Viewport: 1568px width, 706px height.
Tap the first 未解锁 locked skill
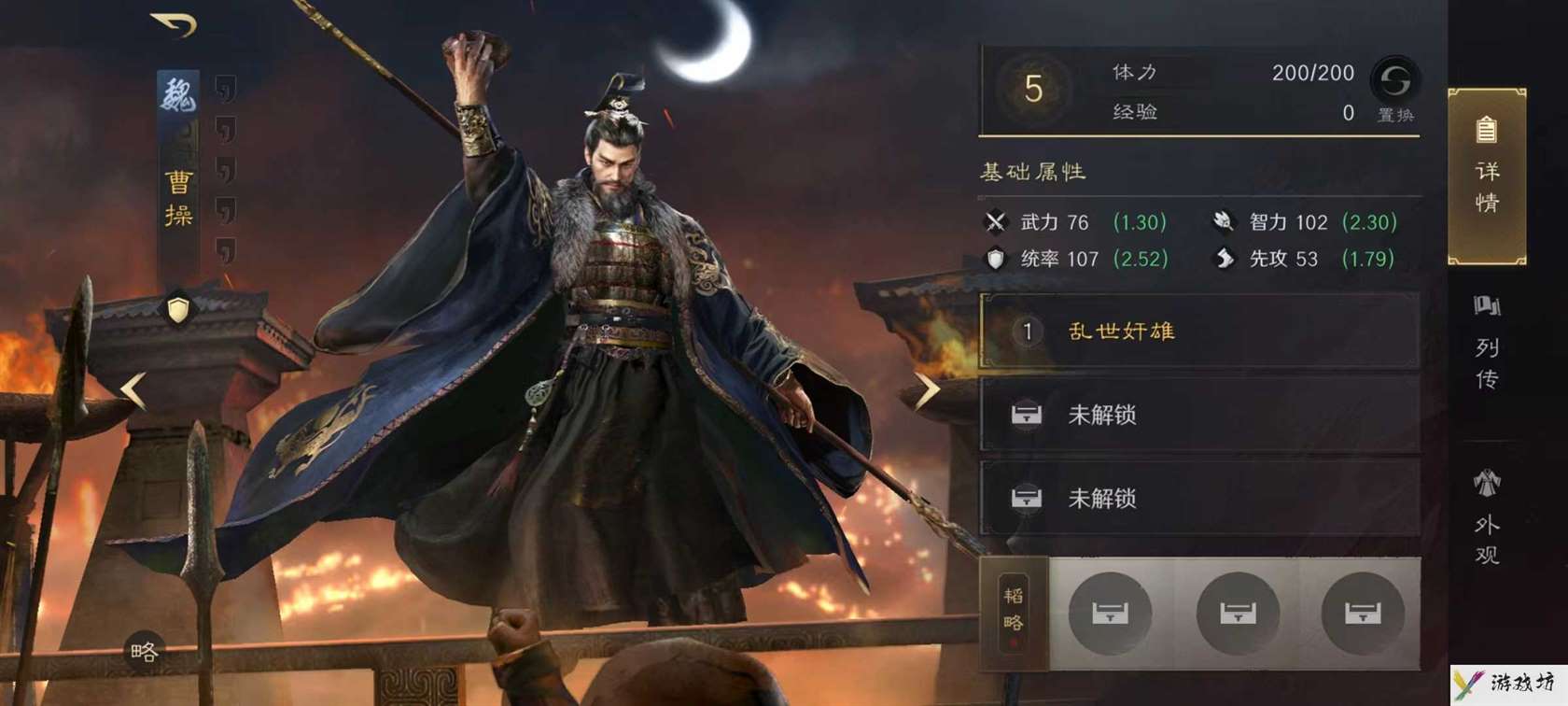tap(1200, 415)
